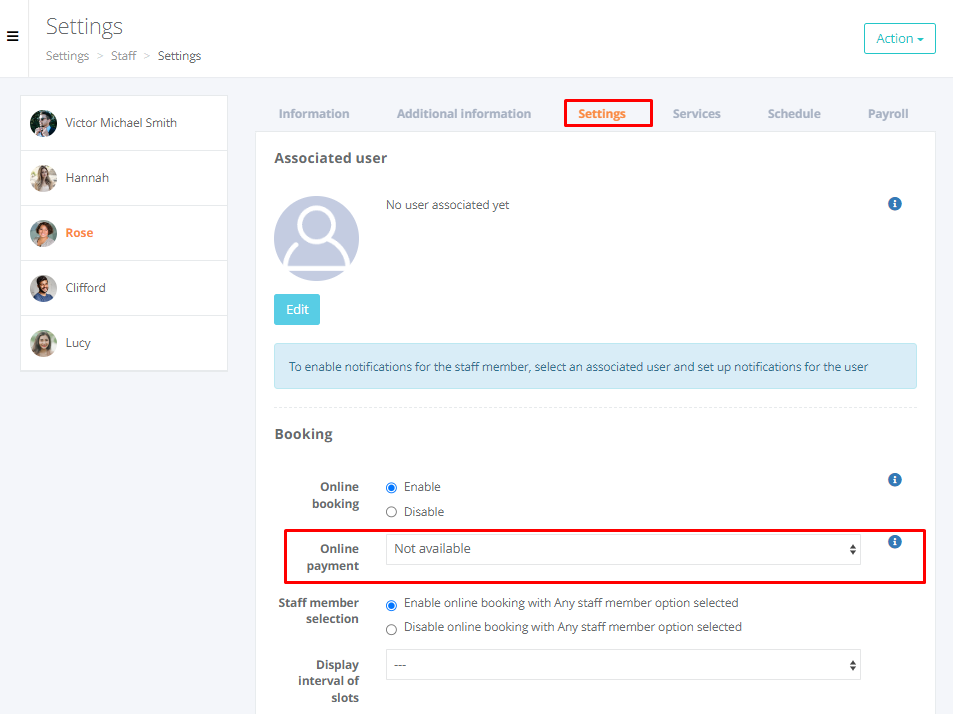The width and height of the screenshot is (953, 714).
Task: Click the placeholder user profile image
Action: [x=316, y=238]
